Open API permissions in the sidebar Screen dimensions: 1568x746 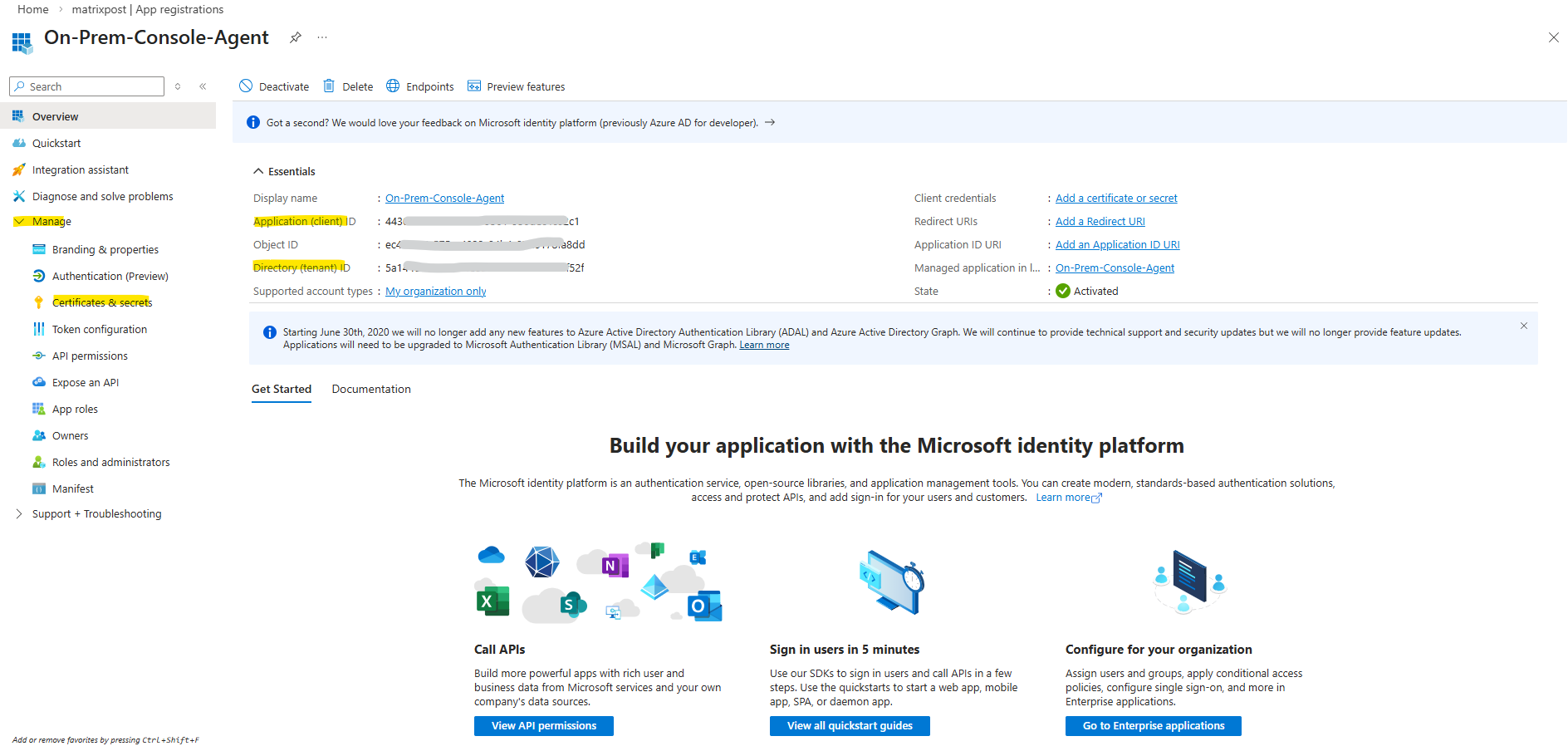click(x=90, y=356)
